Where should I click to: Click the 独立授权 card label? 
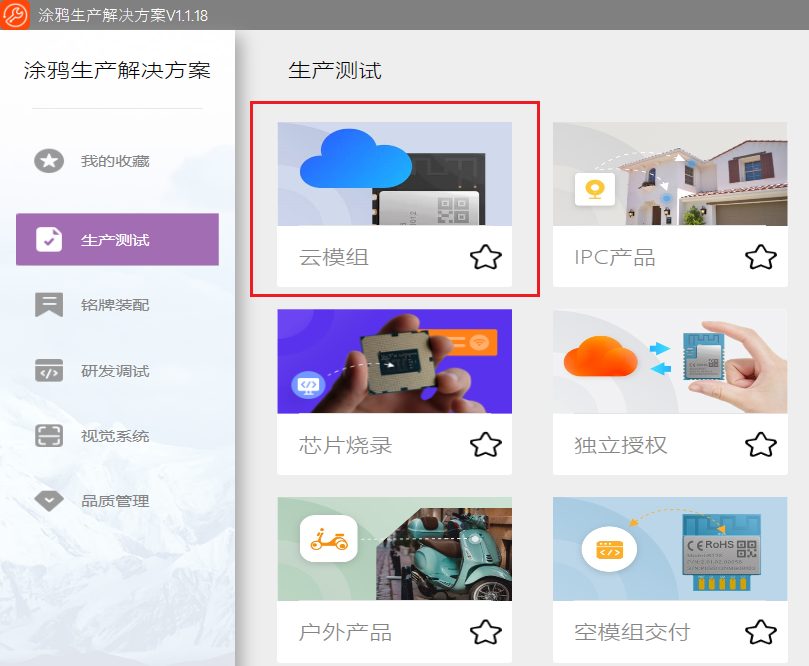[621, 445]
